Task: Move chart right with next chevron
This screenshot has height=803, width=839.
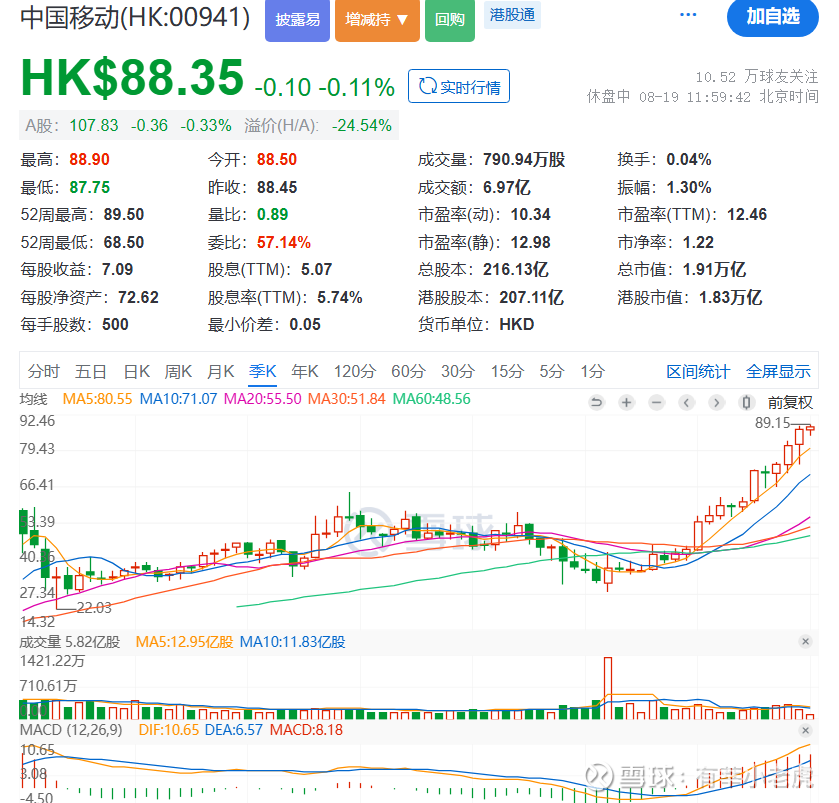Action: (x=716, y=402)
